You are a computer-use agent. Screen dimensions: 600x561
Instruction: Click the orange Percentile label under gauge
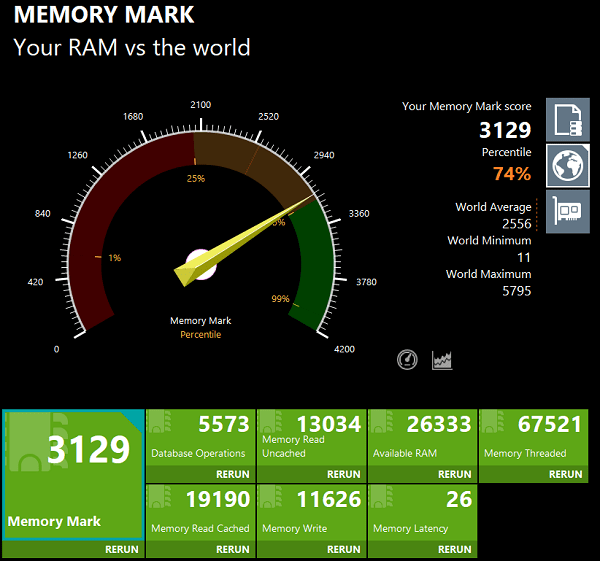click(x=201, y=335)
